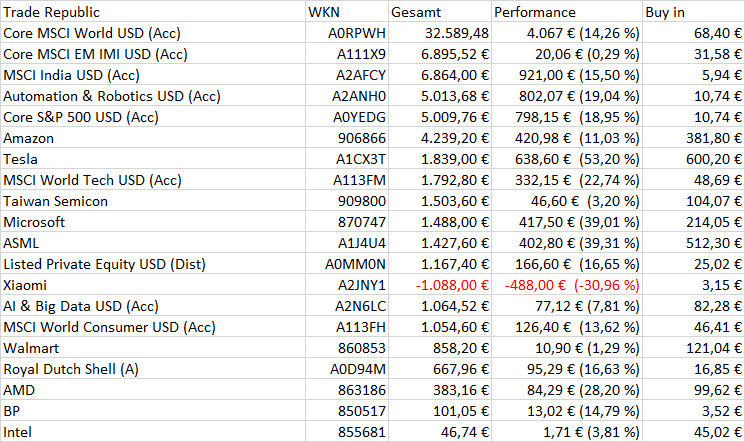Select the Walmart Gesamt value 858,20 €
This screenshot has height=442, width=745.
click(449, 348)
